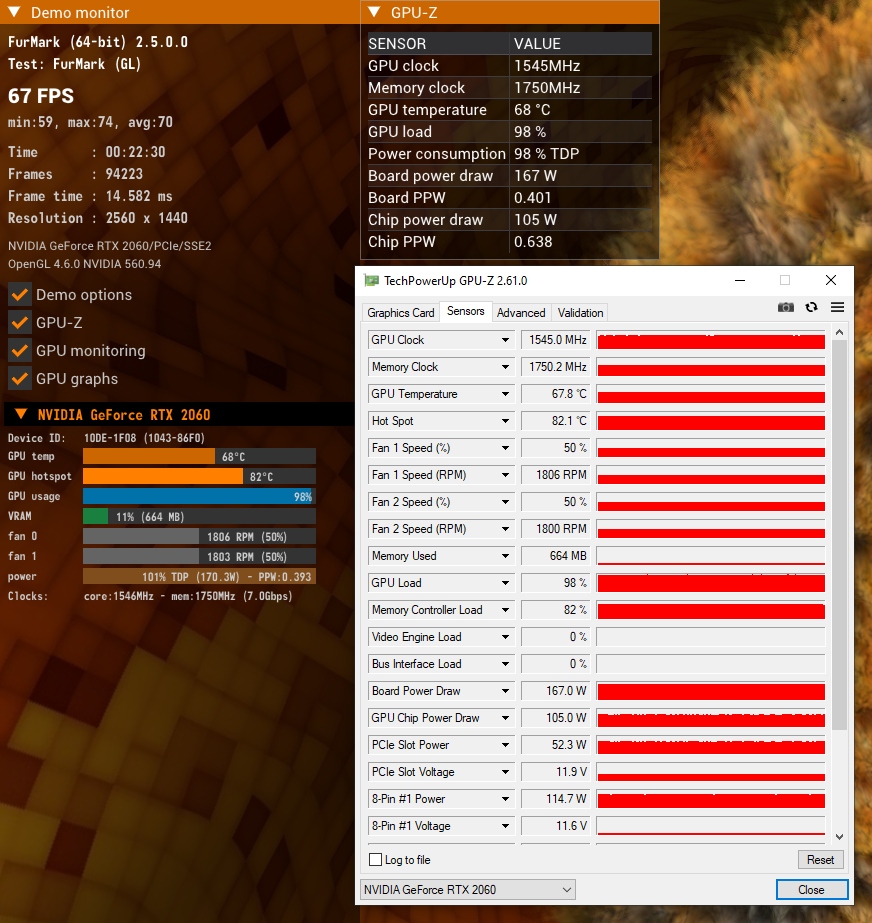Click the Memory Used red history graph
The height and width of the screenshot is (923, 872).
pos(711,556)
